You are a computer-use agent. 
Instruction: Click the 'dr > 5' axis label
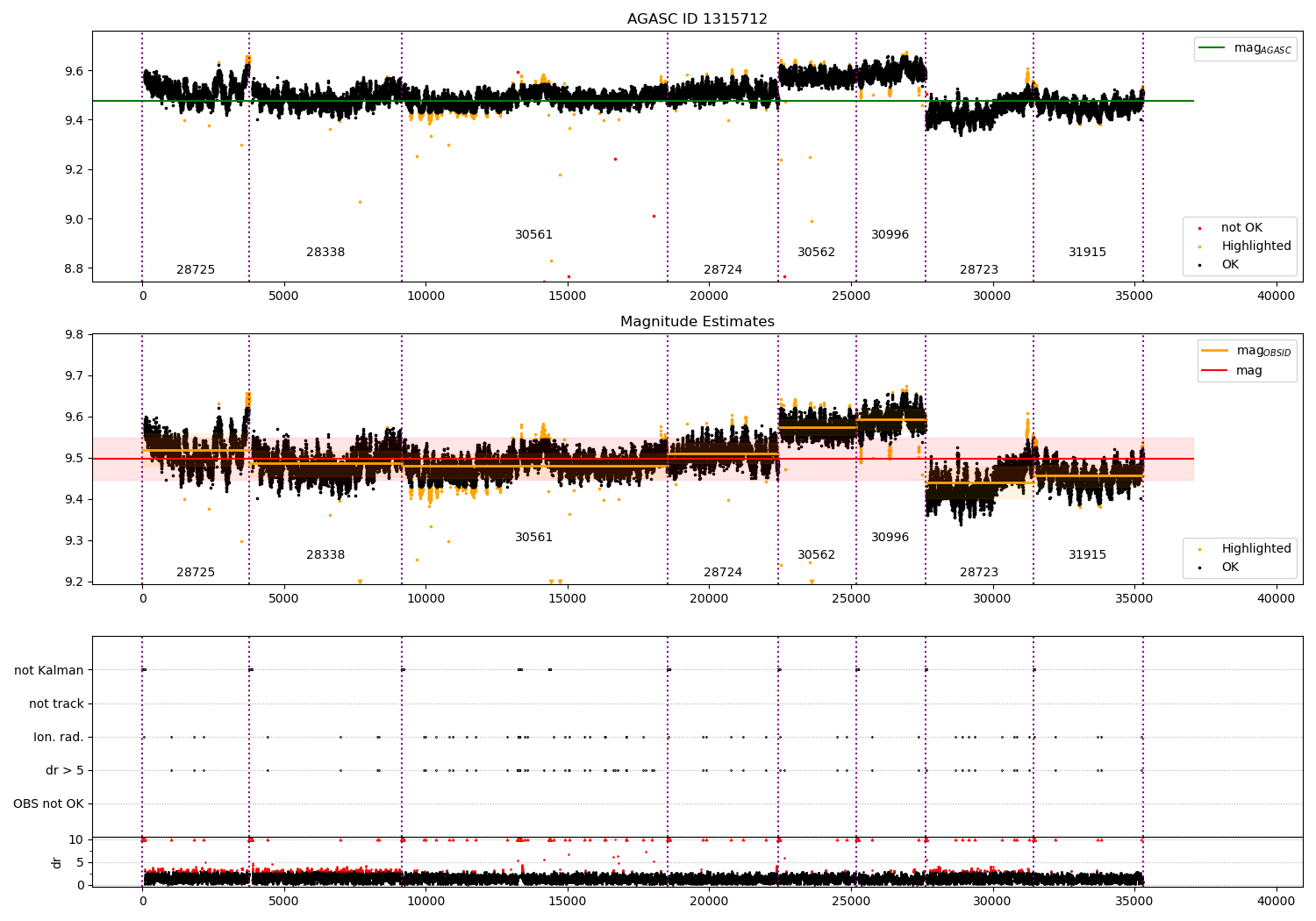click(65, 770)
